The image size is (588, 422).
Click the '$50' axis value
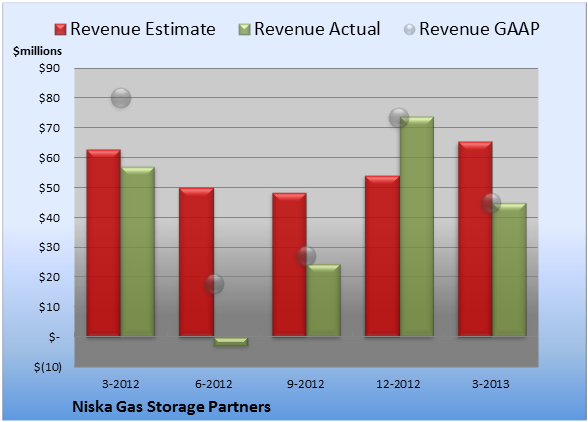pos(49,188)
